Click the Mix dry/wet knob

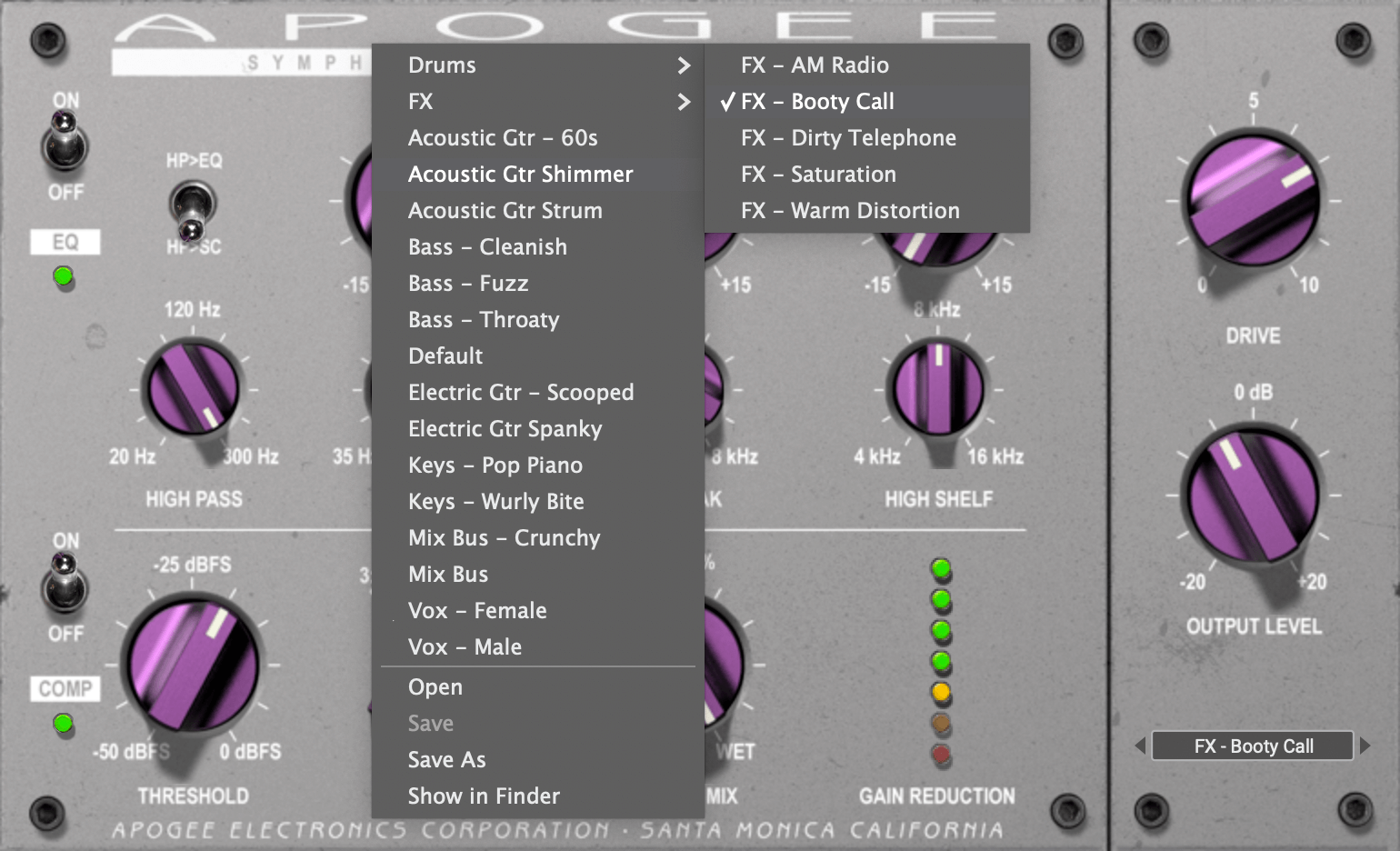pos(724,664)
